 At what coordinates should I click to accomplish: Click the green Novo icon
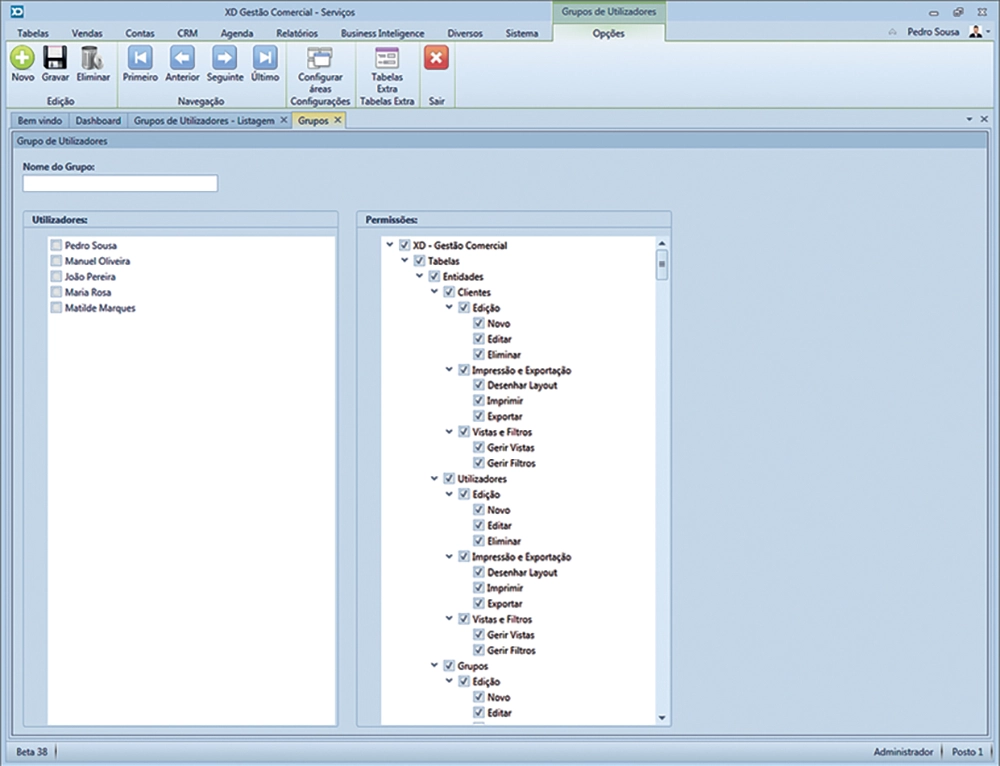(x=22, y=58)
